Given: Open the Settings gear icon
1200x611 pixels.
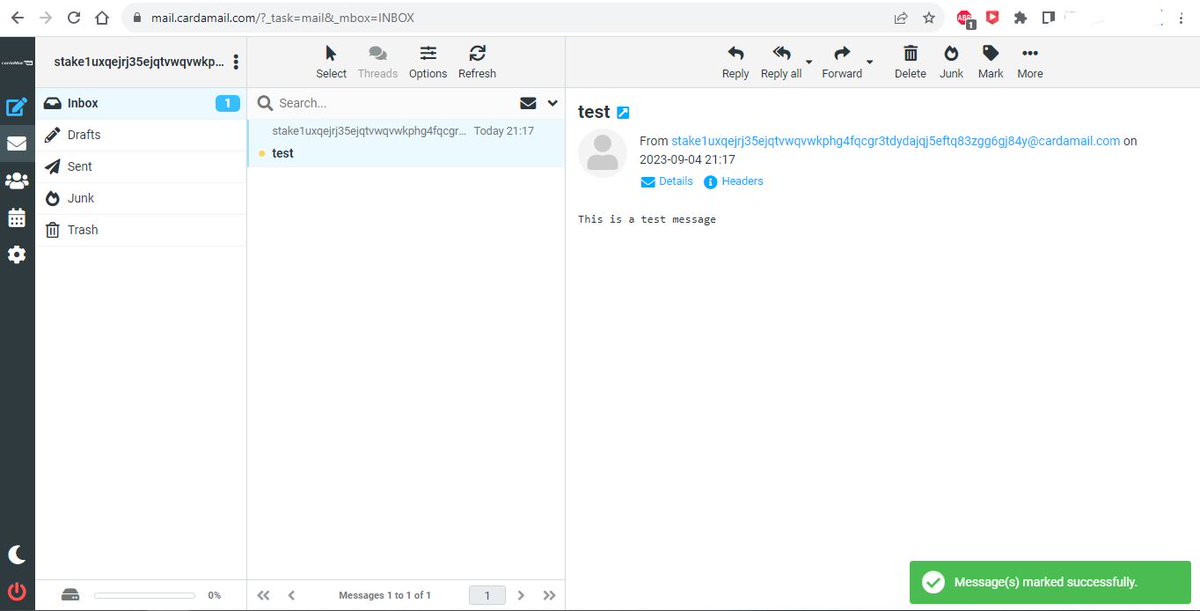Looking at the screenshot, I should [x=17, y=255].
